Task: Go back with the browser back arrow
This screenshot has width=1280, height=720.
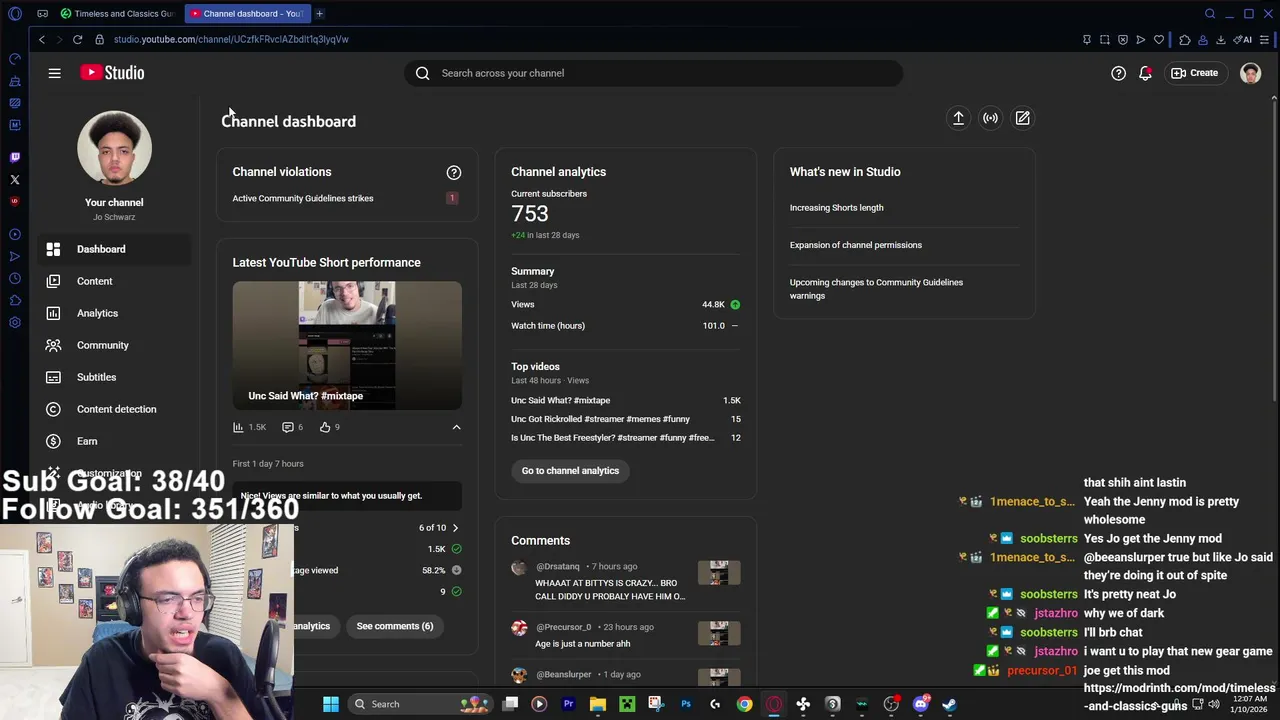Action: [x=41, y=39]
